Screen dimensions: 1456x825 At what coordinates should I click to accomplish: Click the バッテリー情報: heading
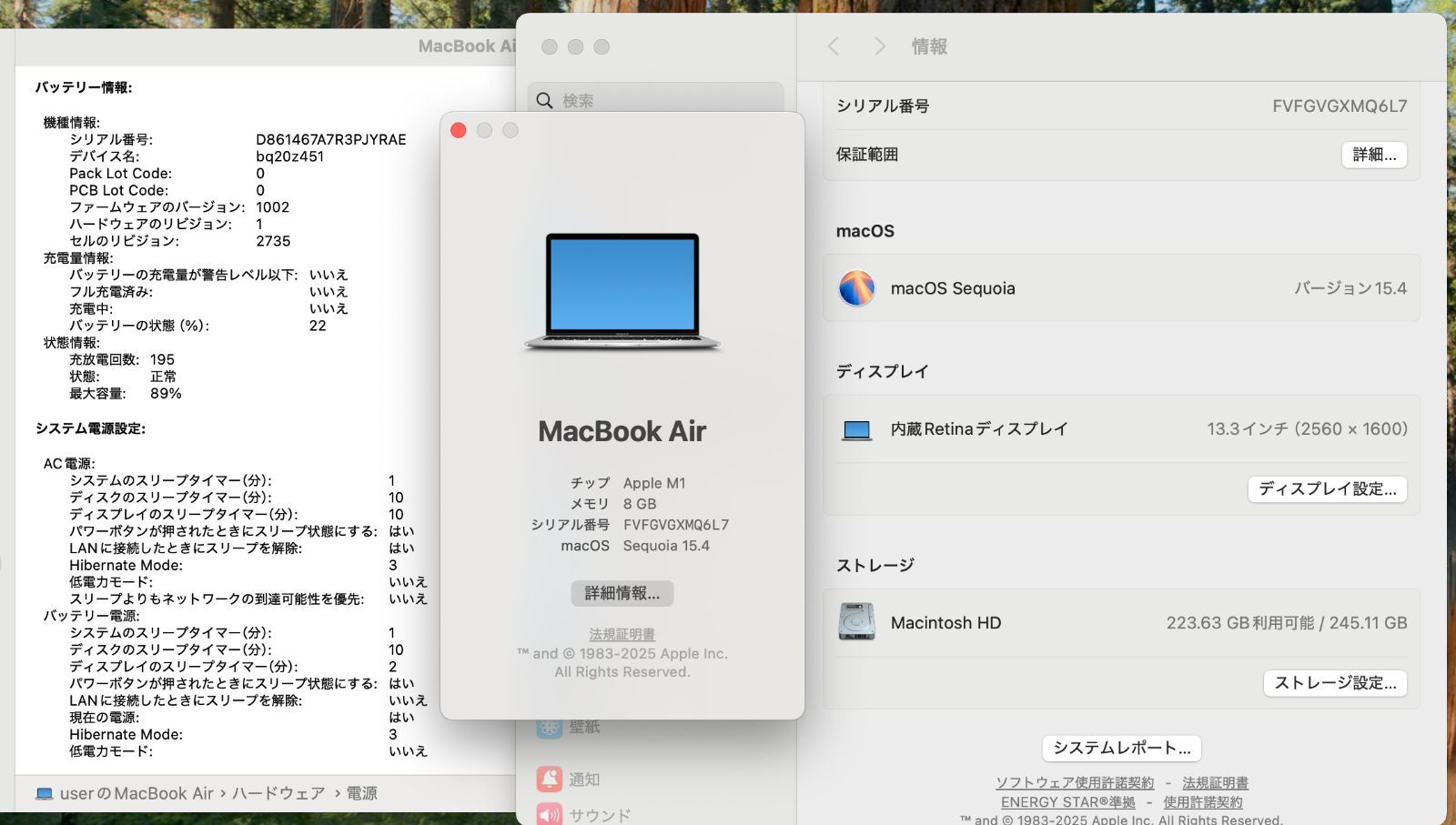pos(84,87)
